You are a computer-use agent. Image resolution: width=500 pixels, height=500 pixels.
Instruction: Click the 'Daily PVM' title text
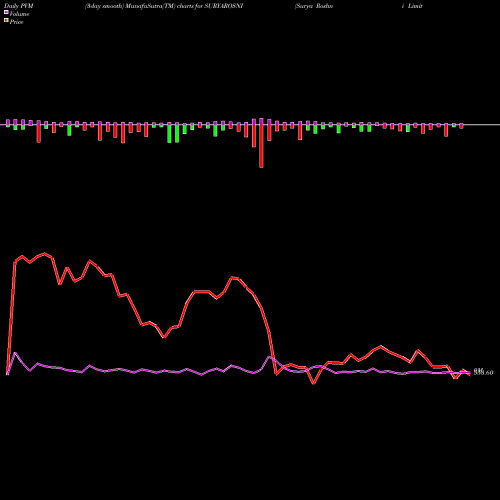point(19,6)
